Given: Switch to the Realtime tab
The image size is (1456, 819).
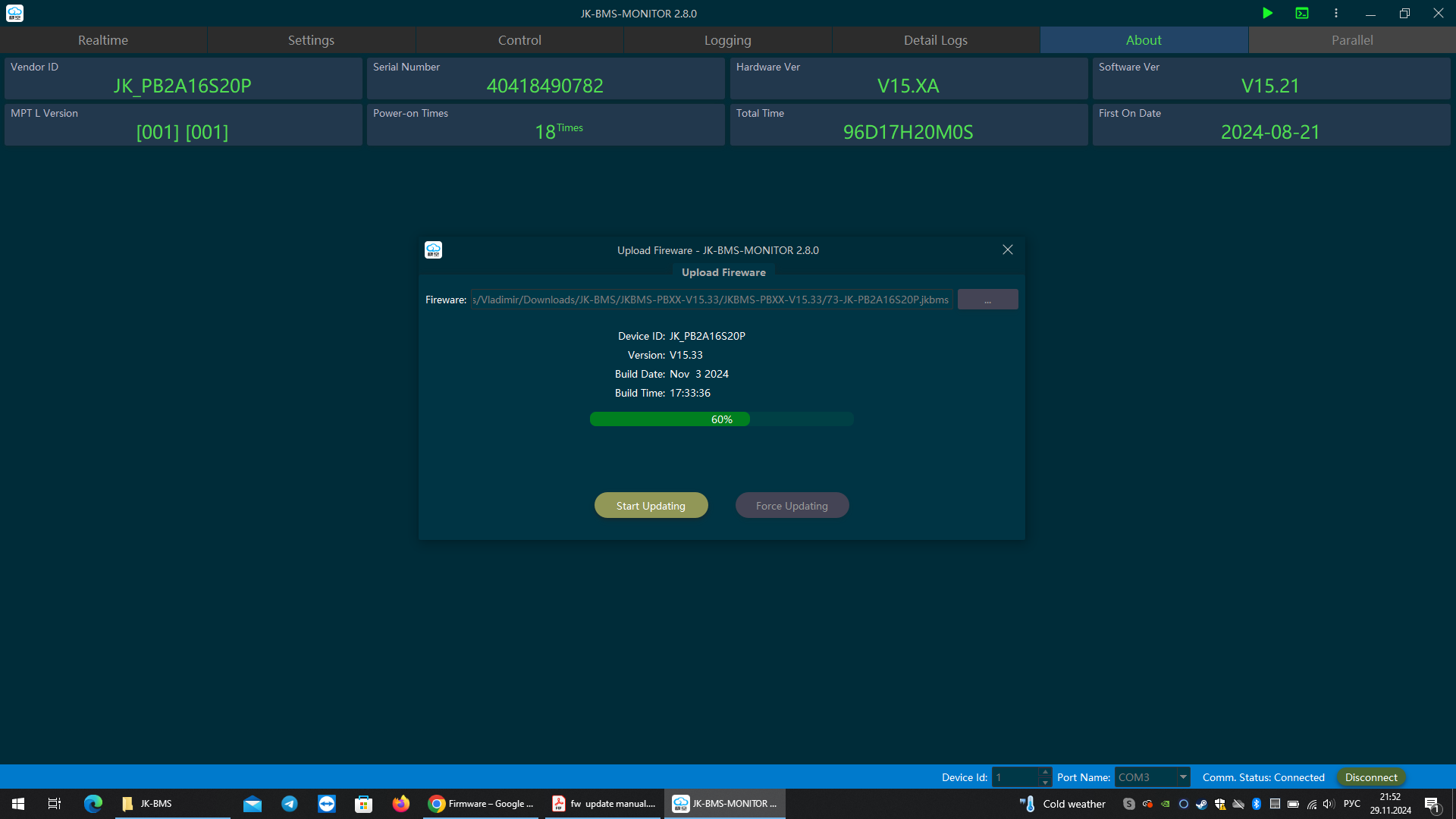Looking at the screenshot, I should click(x=103, y=40).
